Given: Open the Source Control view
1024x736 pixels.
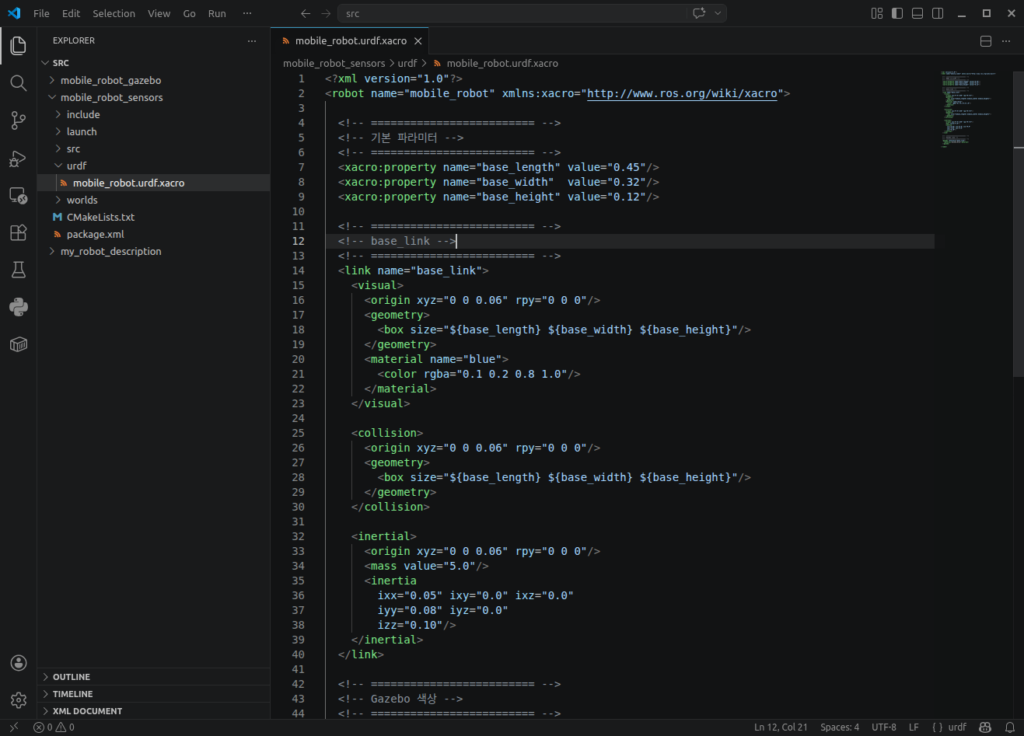Looking at the screenshot, I should (x=18, y=120).
